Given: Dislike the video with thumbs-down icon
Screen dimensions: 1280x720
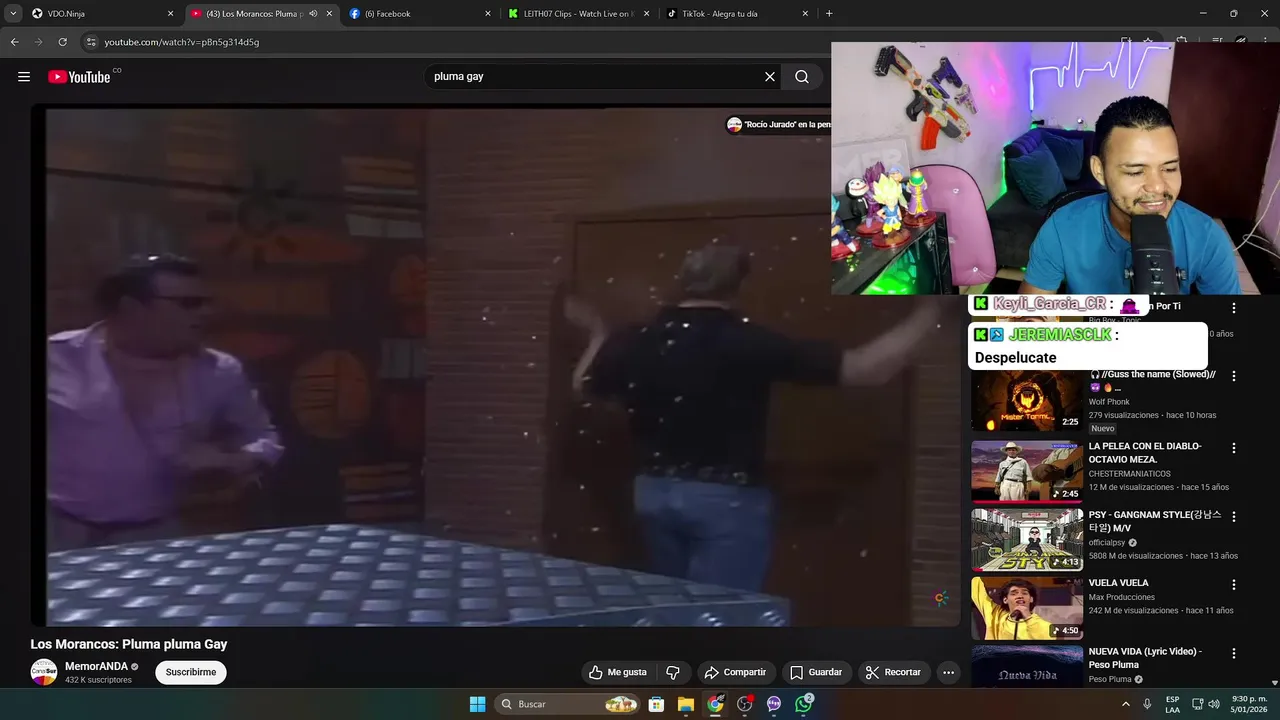Looking at the screenshot, I should (673, 672).
